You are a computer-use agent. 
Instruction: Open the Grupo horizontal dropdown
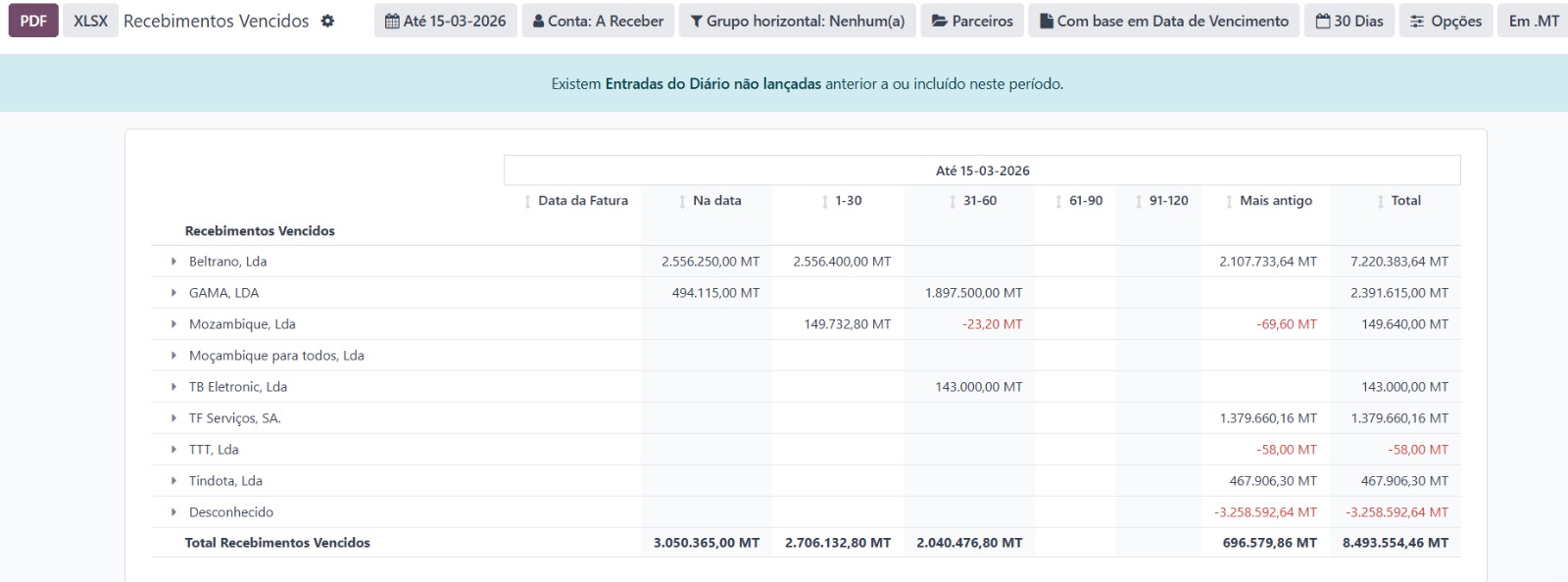(x=797, y=21)
